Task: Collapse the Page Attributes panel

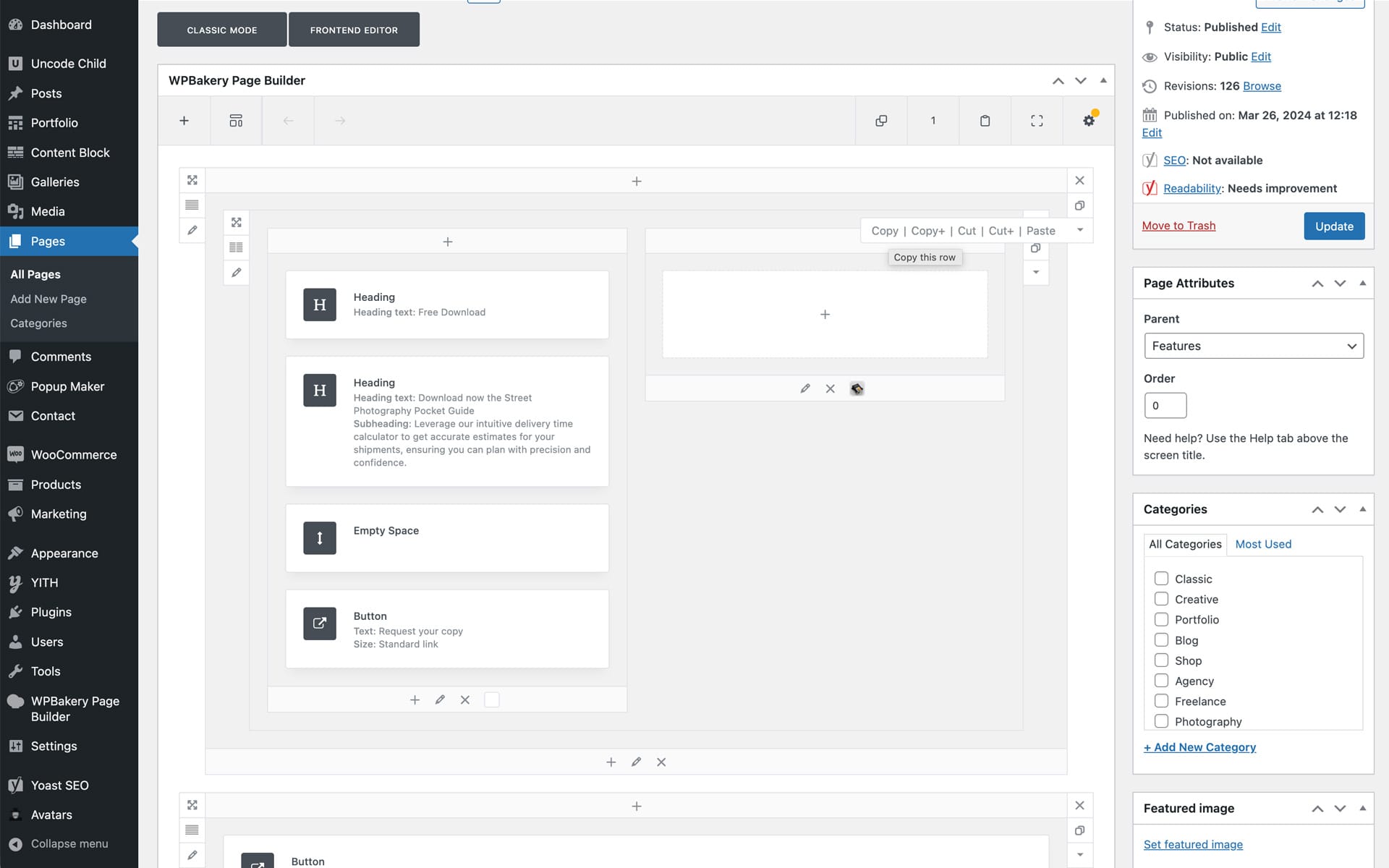Action: [1362, 283]
